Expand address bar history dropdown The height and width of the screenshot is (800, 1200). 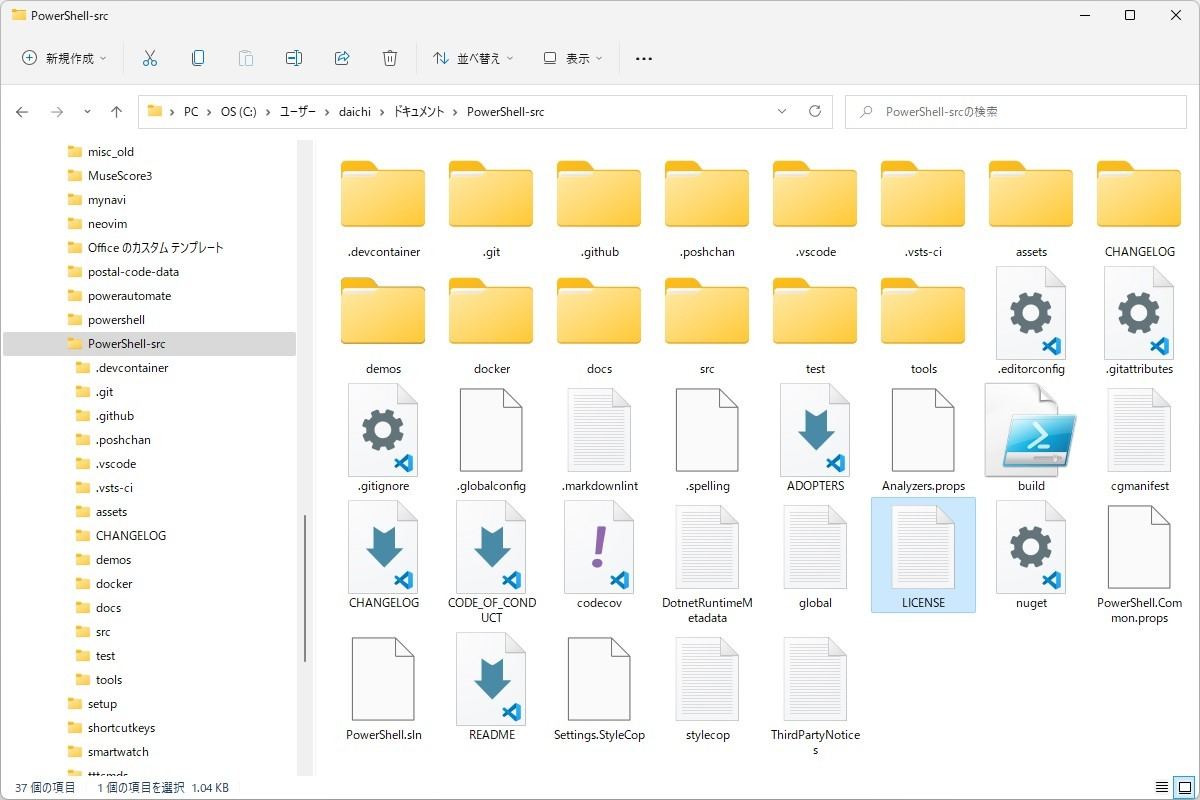point(781,112)
